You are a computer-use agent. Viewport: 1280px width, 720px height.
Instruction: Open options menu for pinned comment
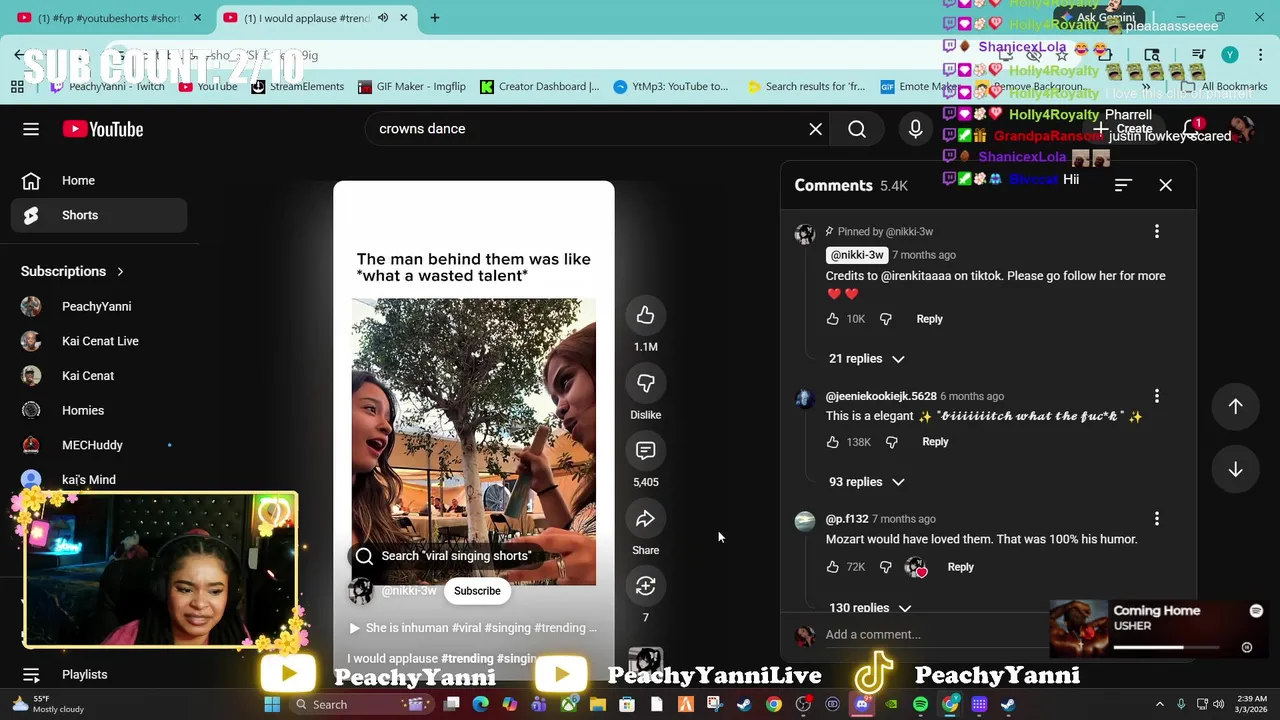pyautogui.click(x=1157, y=232)
